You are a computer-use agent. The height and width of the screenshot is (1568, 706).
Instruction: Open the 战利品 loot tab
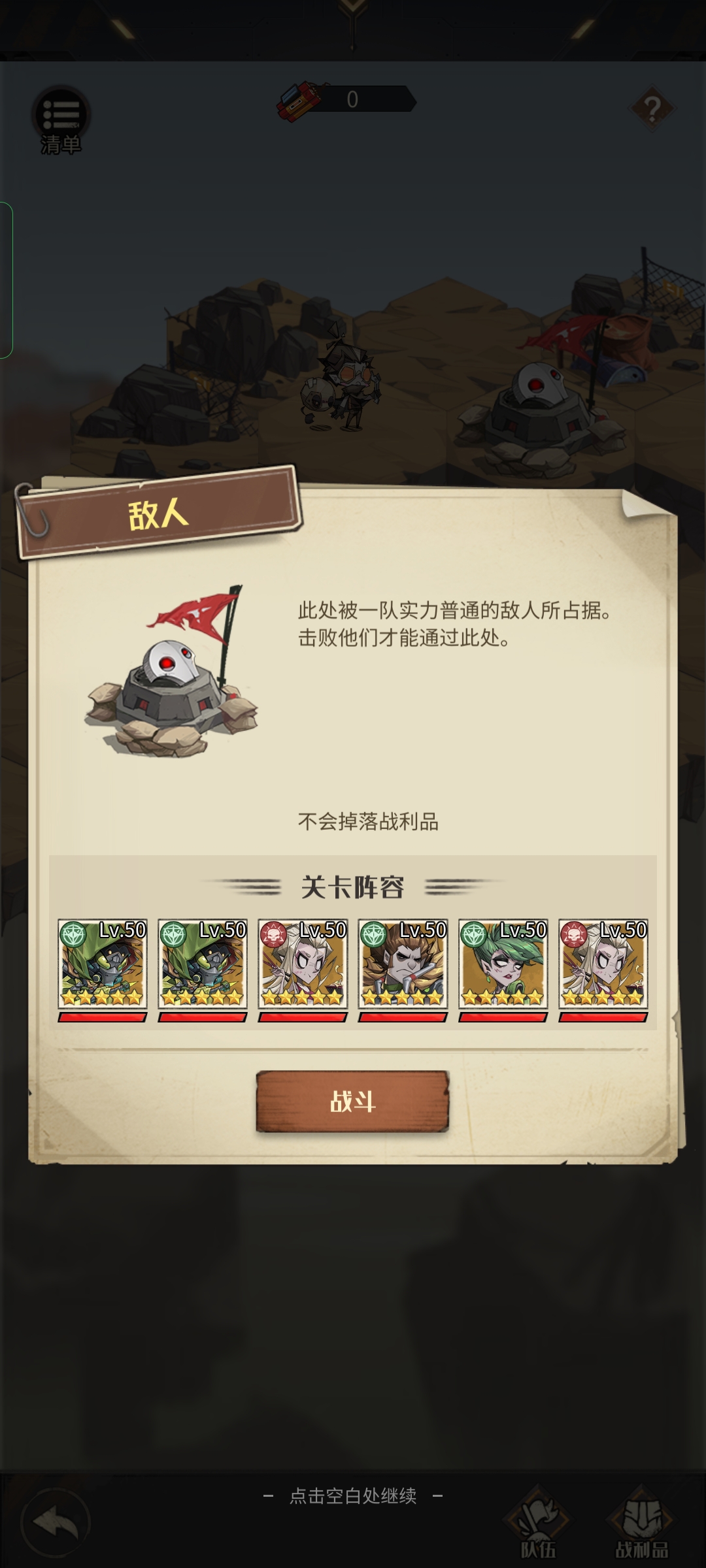pos(641,1524)
